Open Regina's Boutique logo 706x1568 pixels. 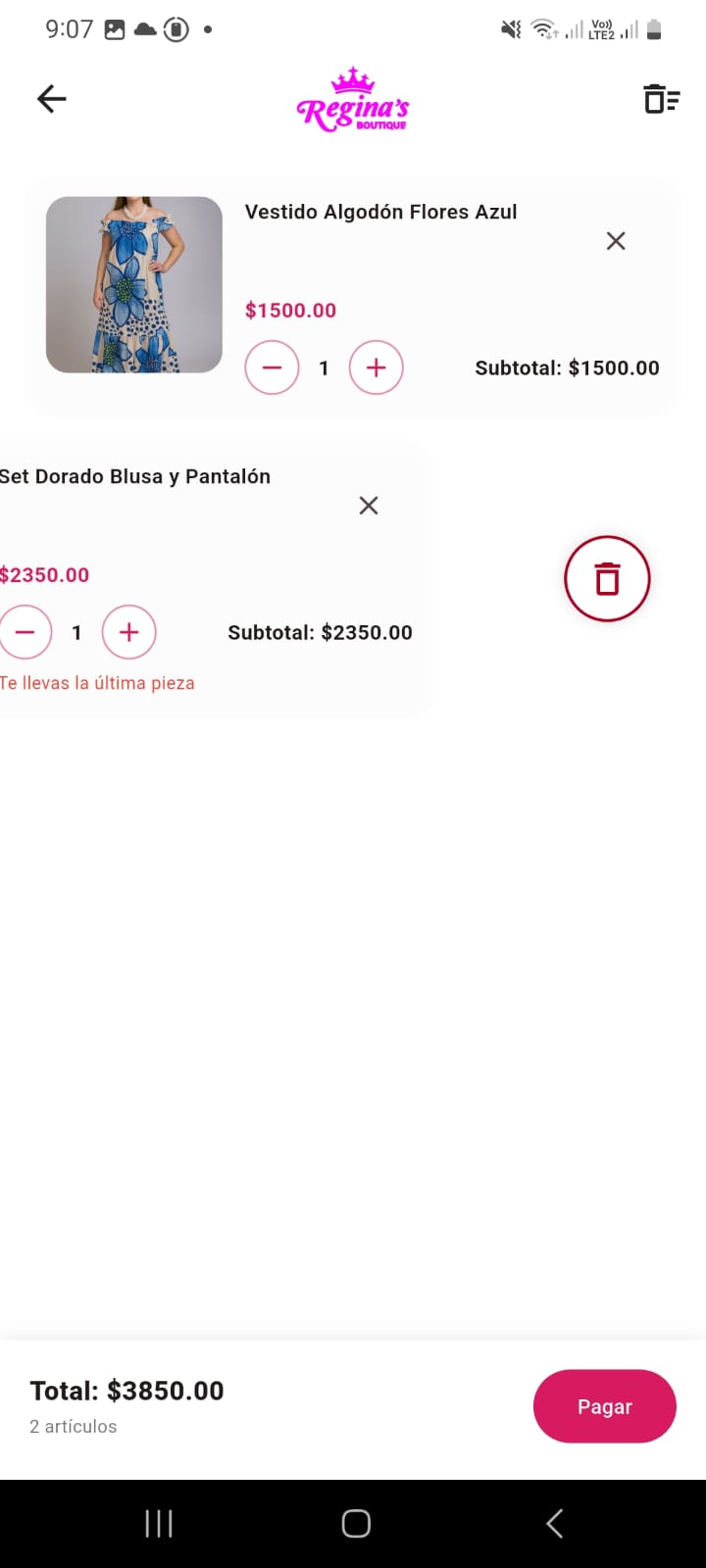click(353, 100)
